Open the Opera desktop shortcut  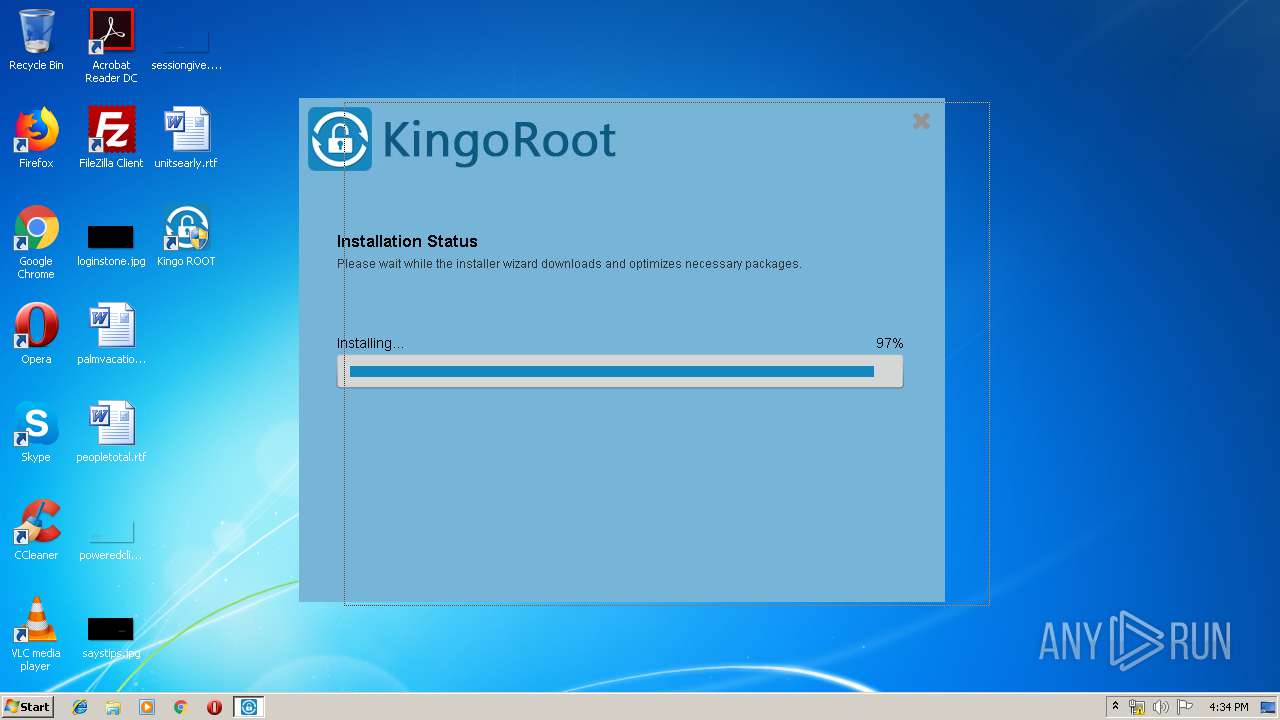tap(36, 334)
